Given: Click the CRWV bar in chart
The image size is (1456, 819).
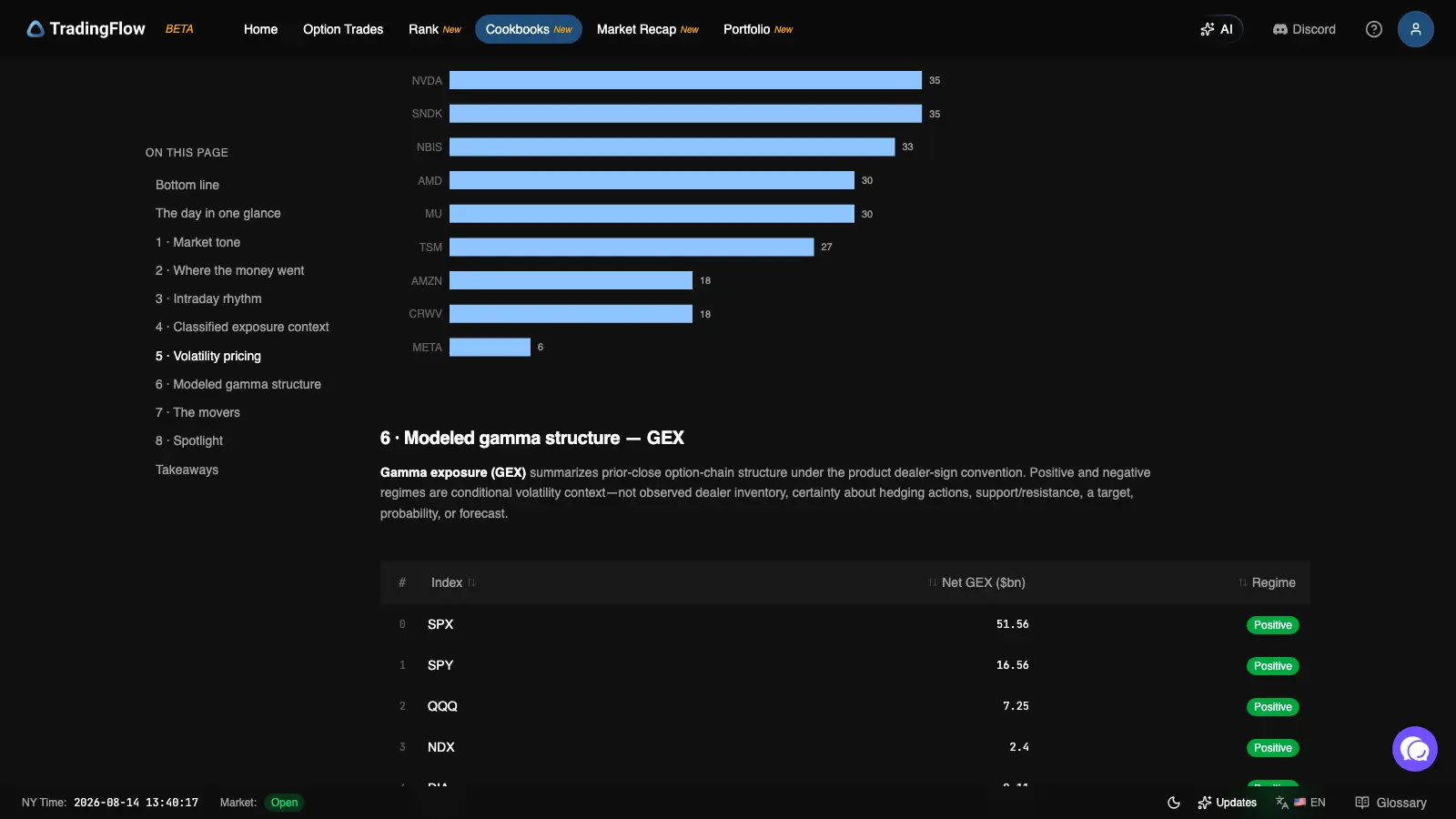Looking at the screenshot, I should [x=571, y=314].
